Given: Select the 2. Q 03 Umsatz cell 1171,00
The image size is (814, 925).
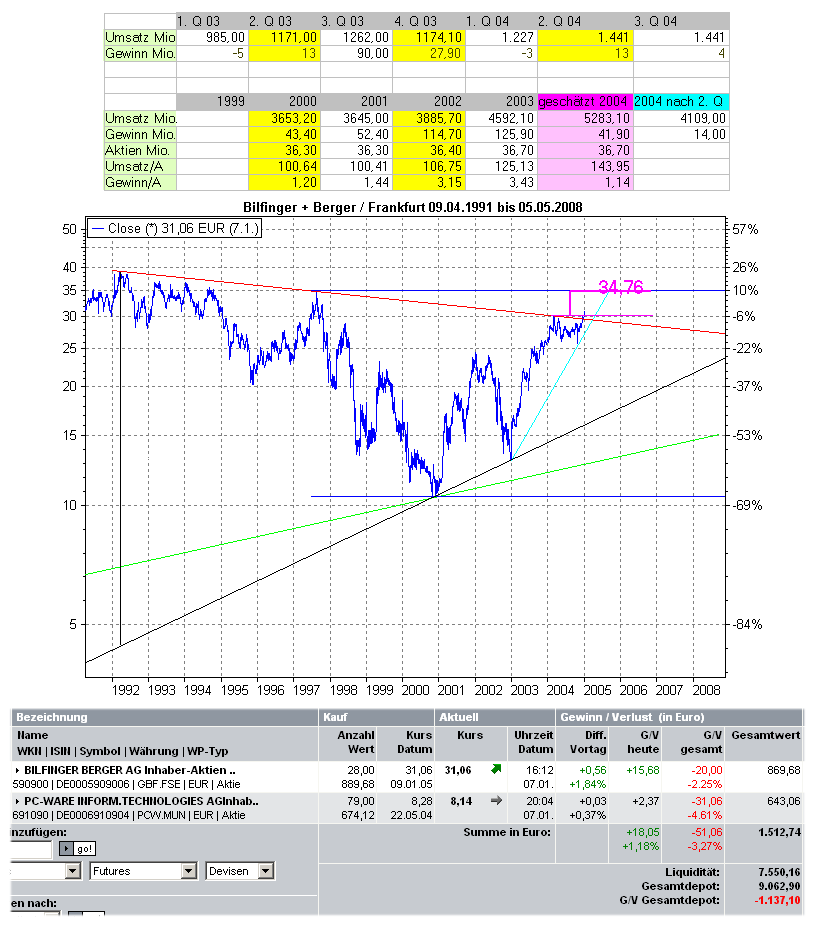Looking at the screenshot, I should (284, 37).
